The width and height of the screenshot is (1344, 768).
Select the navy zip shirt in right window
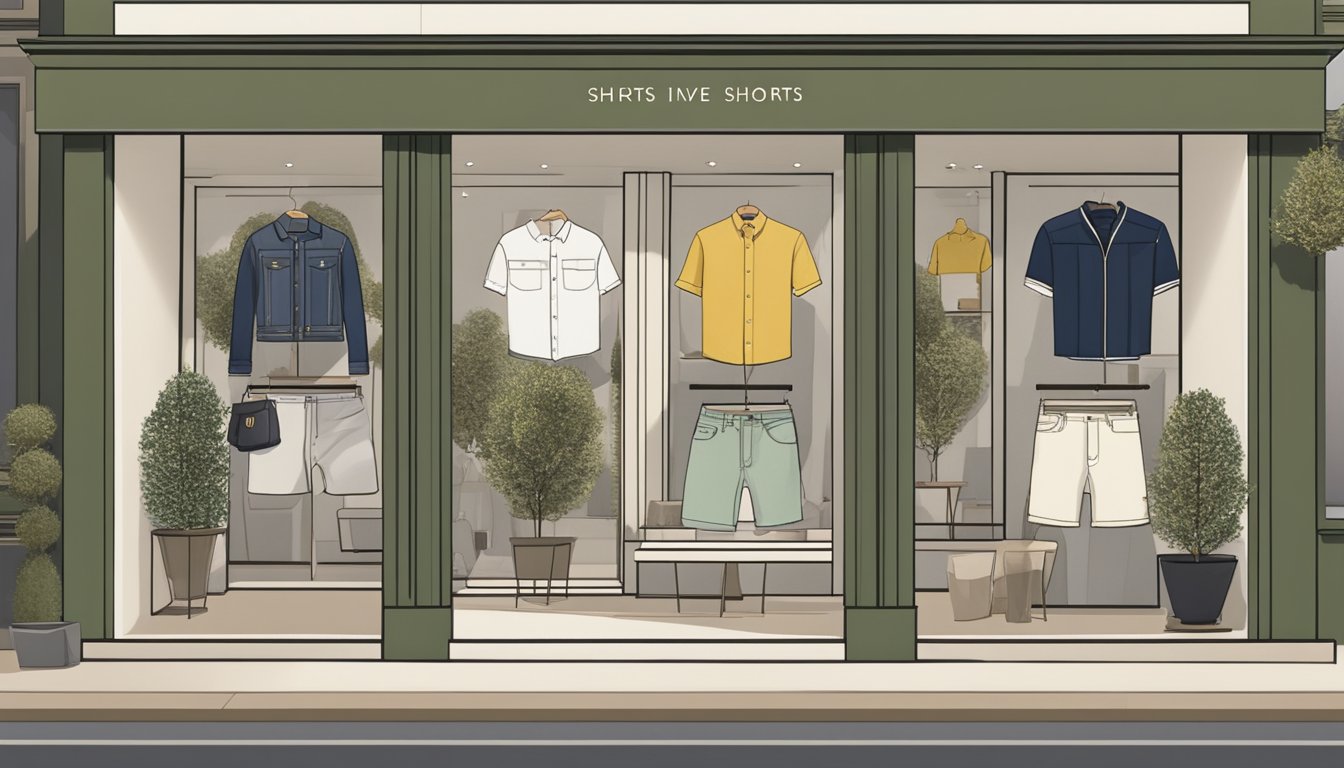(x=1102, y=280)
